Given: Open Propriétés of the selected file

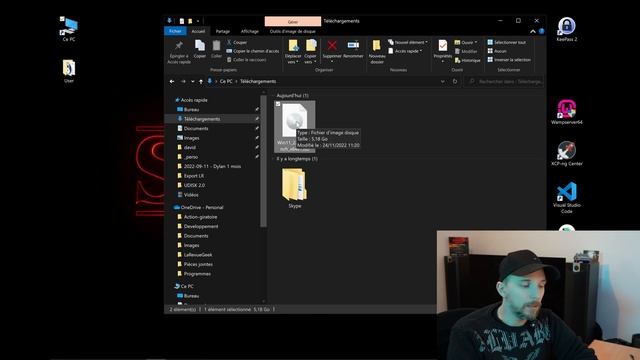Looking at the screenshot, I should point(442,51).
